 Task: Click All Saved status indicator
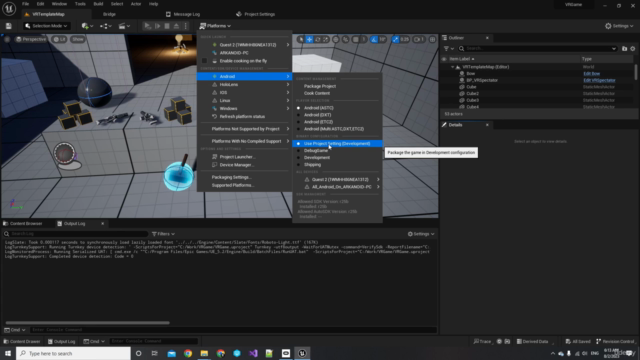click(x=578, y=341)
